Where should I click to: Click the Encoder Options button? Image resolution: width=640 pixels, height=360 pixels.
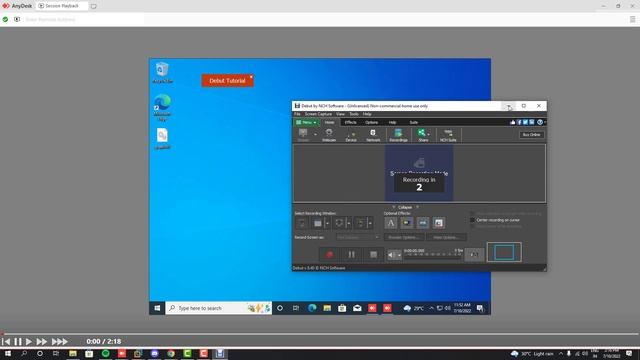coord(404,237)
